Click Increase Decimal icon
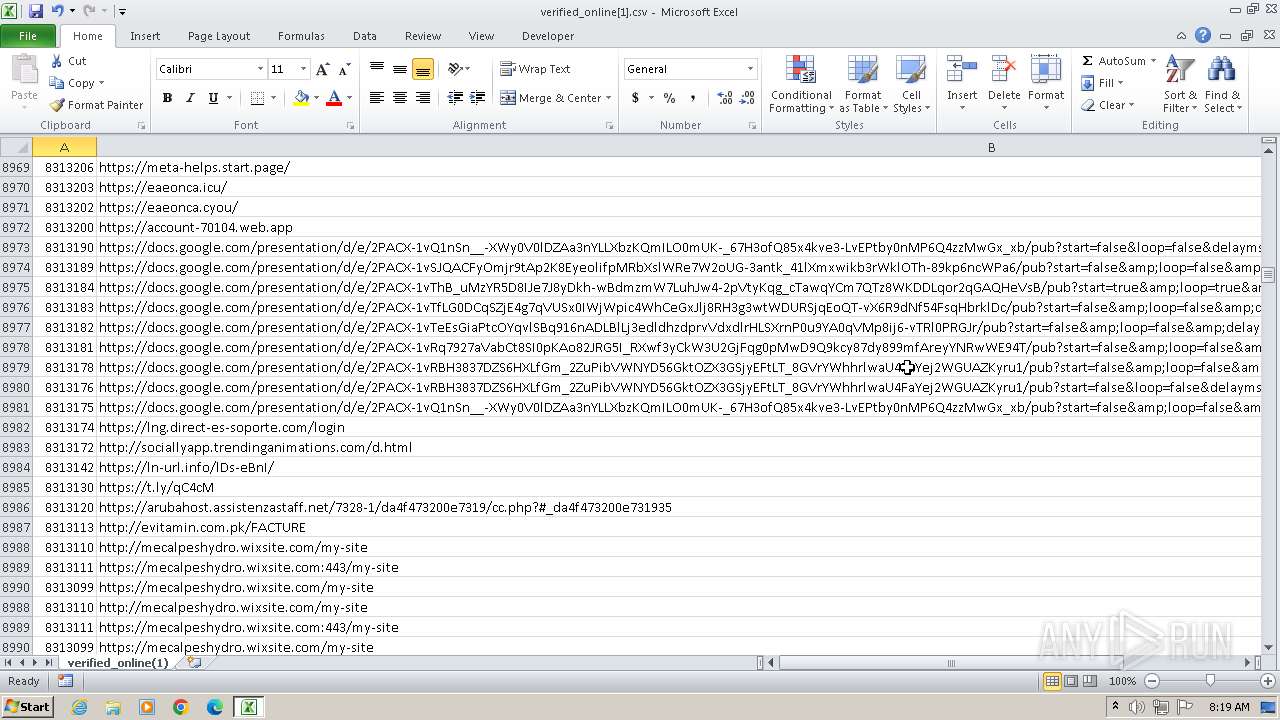This screenshot has width=1280, height=720. 725,98
